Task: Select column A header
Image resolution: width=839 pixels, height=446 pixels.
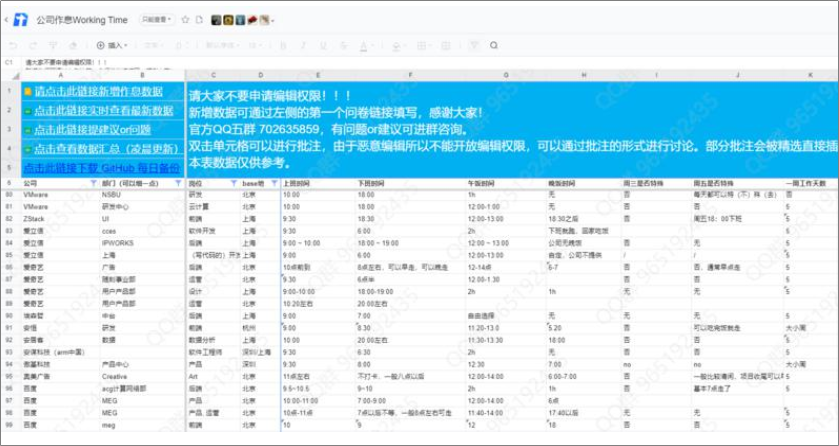Action: [60, 75]
